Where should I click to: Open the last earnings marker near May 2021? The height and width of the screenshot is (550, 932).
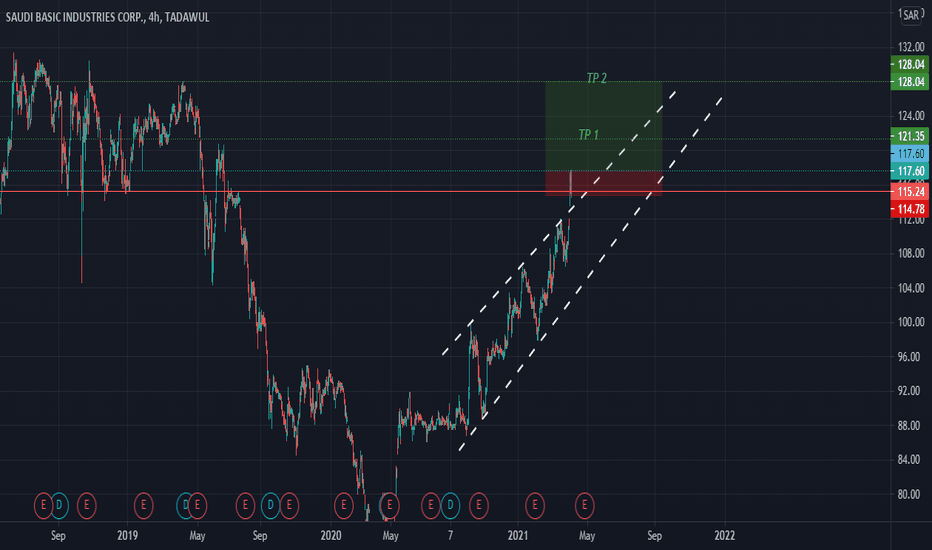coord(585,506)
